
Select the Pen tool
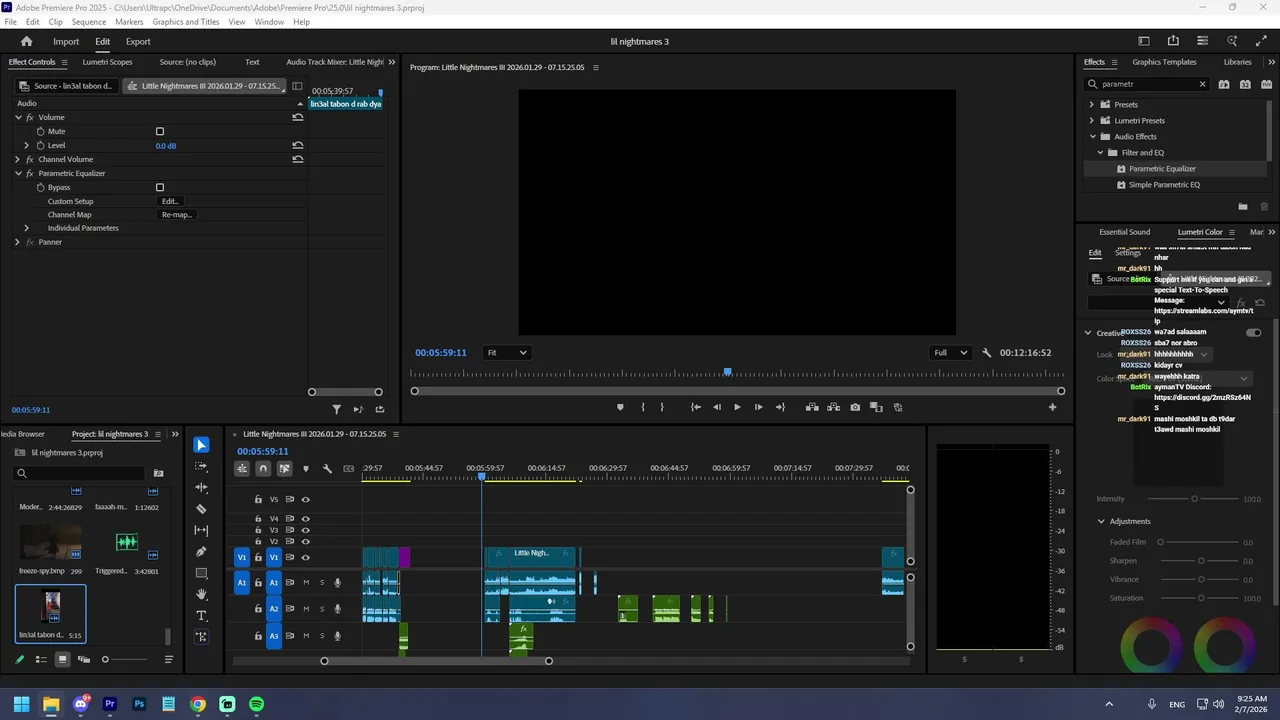(x=201, y=552)
